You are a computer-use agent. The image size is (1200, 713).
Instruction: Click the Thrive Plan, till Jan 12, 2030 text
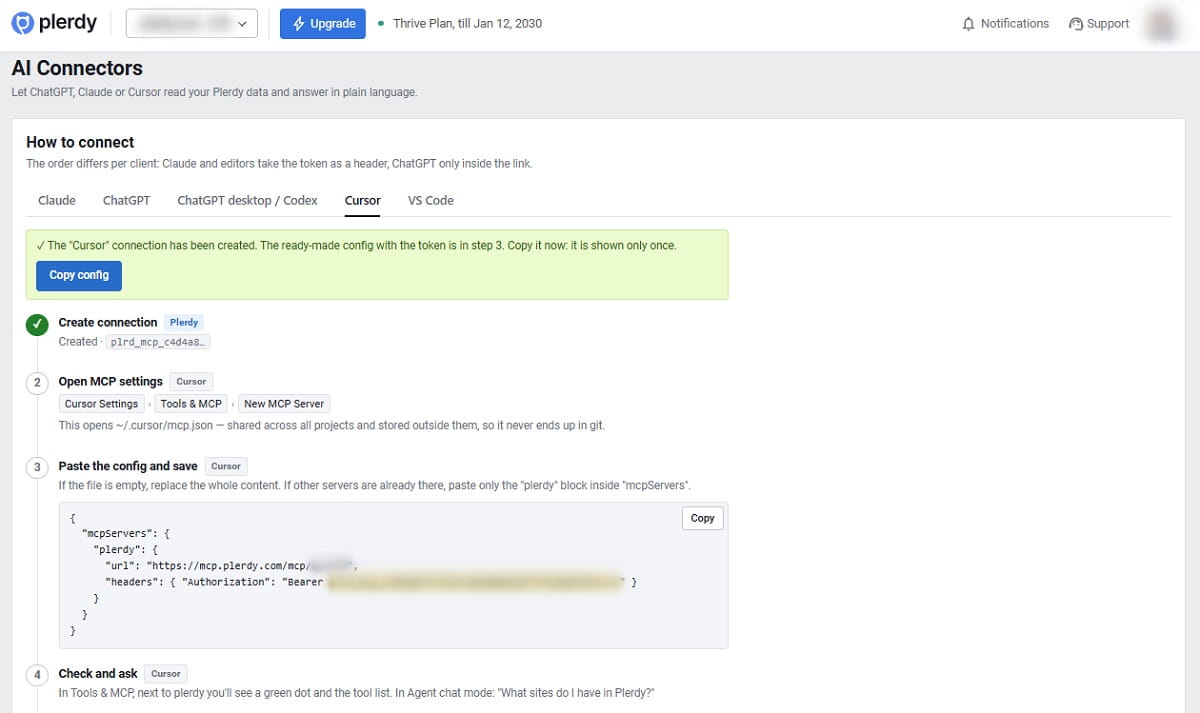(x=468, y=23)
